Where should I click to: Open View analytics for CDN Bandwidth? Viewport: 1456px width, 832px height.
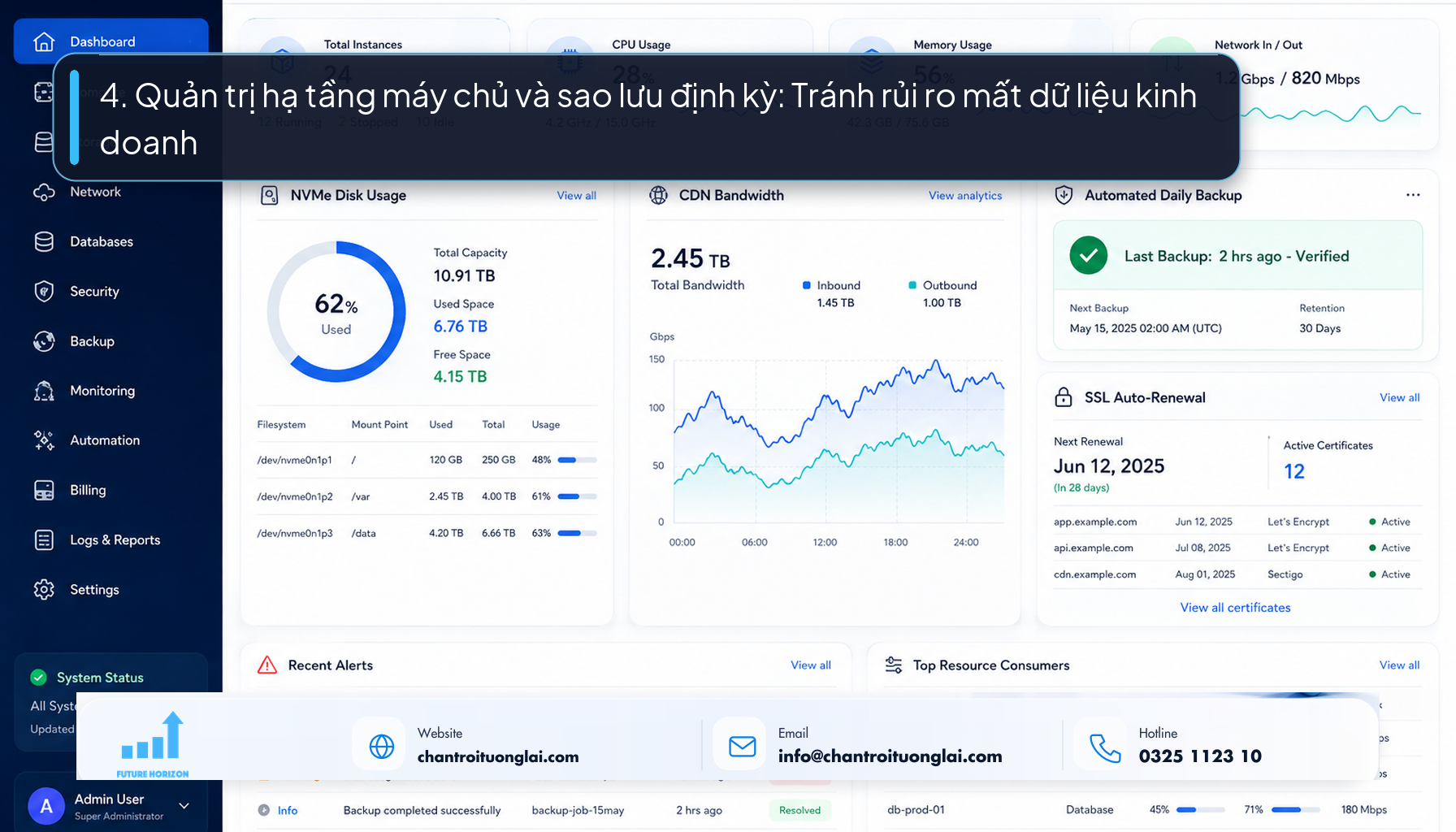[965, 196]
